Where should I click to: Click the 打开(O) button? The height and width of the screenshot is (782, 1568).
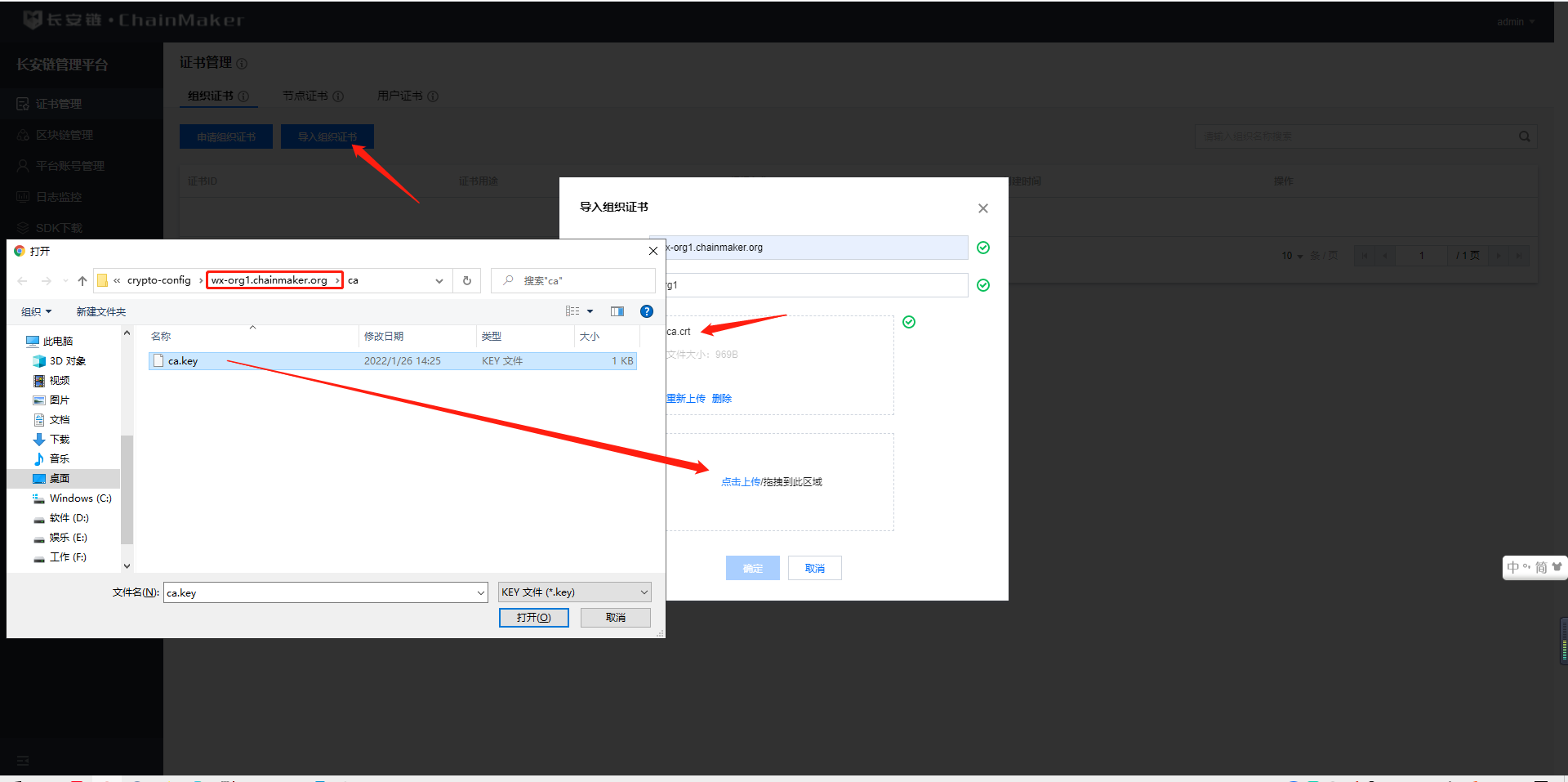tap(534, 618)
